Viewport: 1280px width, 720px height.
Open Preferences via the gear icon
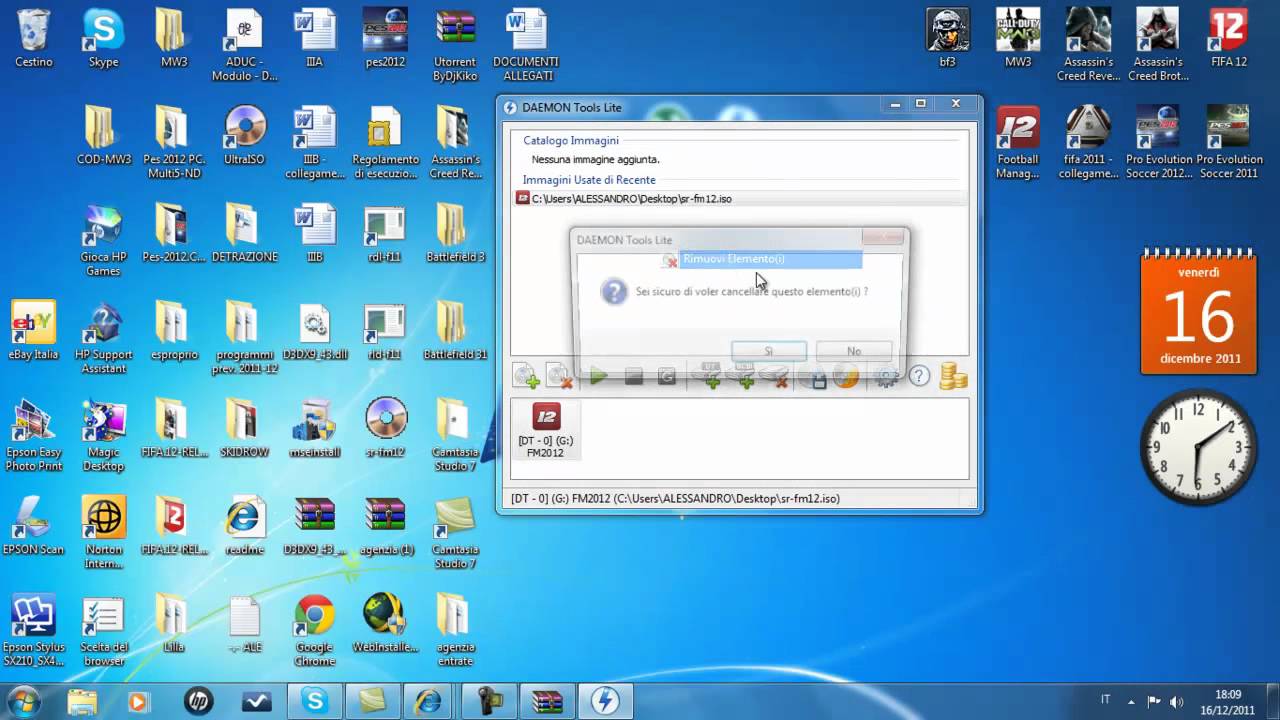pyautogui.click(x=886, y=376)
